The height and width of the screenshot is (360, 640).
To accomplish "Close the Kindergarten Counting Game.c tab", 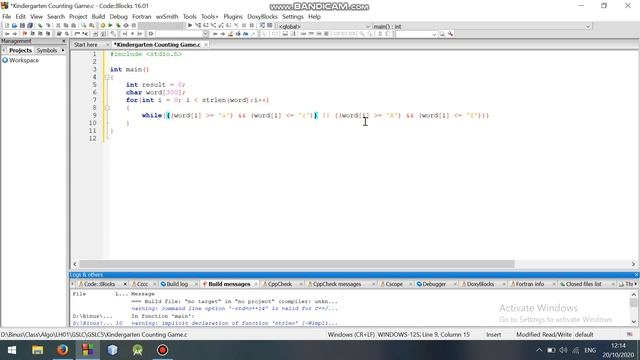I will pyautogui.click(x=206, y=44).
